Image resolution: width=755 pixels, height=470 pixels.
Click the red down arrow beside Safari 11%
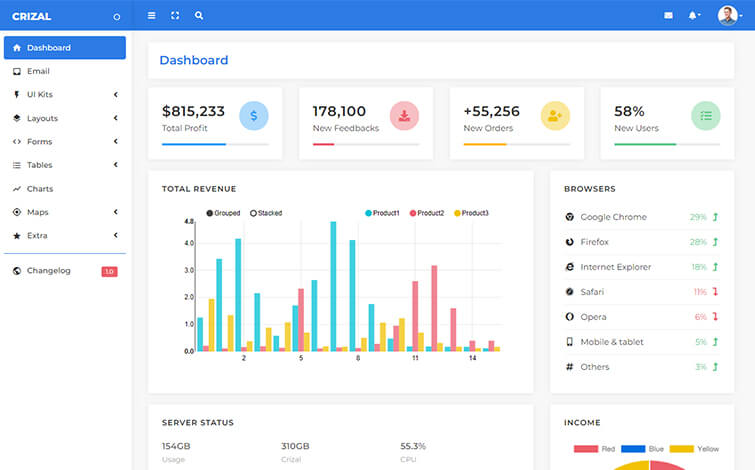coord(716,292)
